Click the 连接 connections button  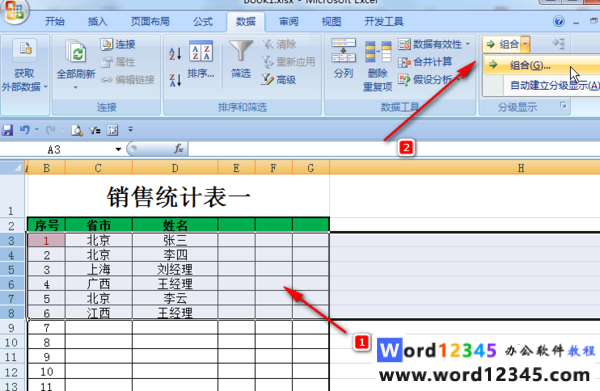[x=118, y=44]
